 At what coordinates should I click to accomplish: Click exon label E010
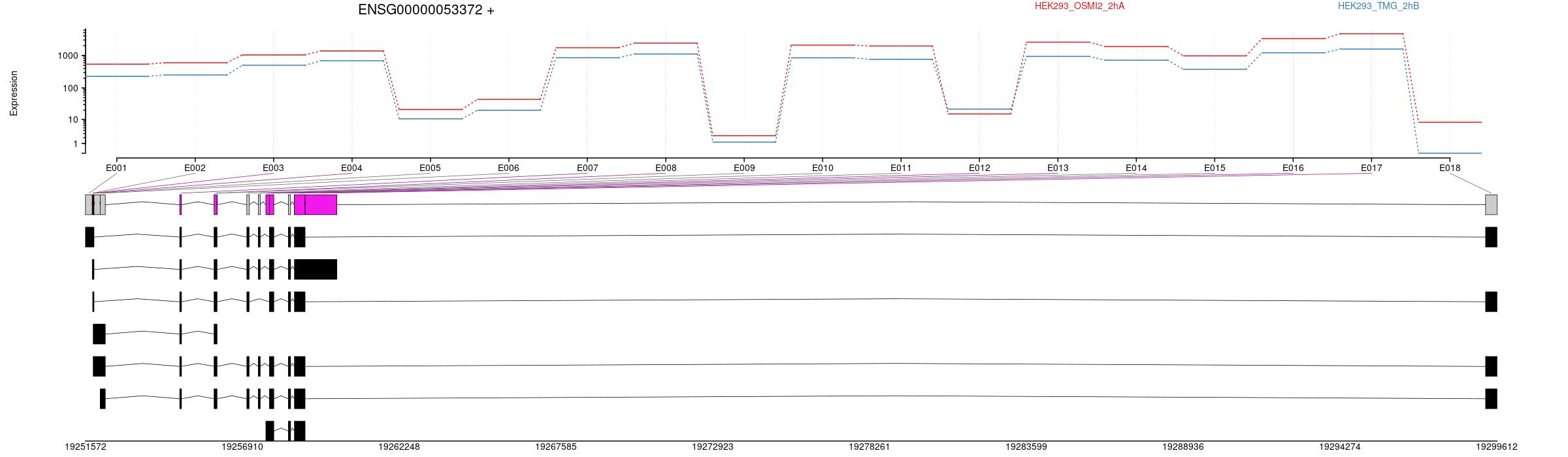tap(823, 168)
